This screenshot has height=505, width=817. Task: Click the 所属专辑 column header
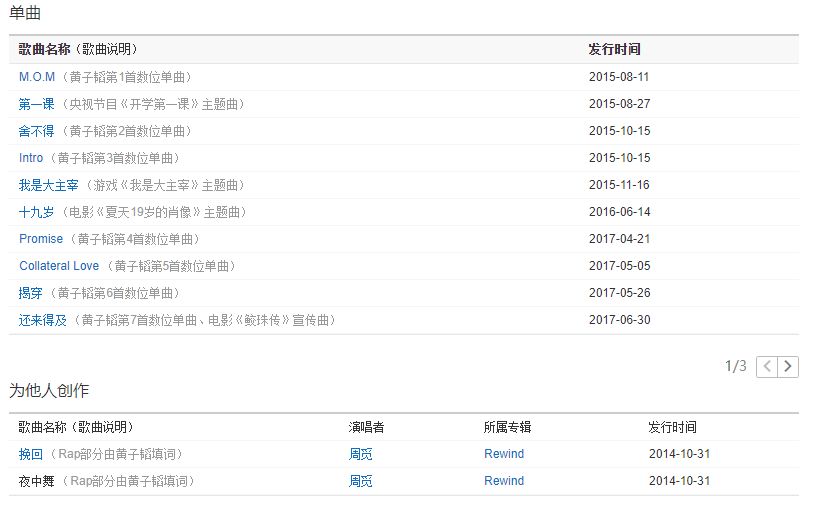click(x=507, y=427)
